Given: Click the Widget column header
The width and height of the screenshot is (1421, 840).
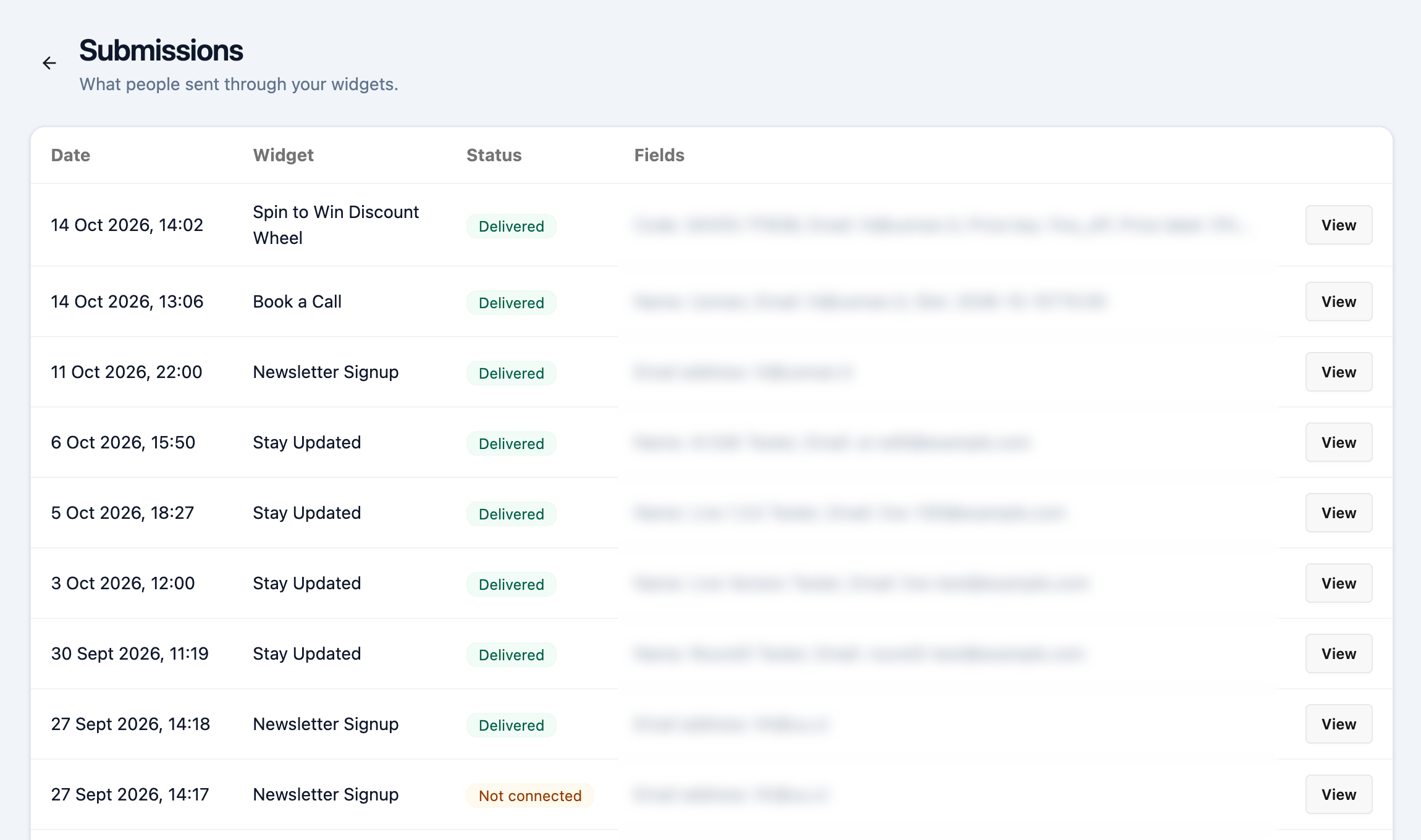Looking at the screenshot, I should click(283, 155).
